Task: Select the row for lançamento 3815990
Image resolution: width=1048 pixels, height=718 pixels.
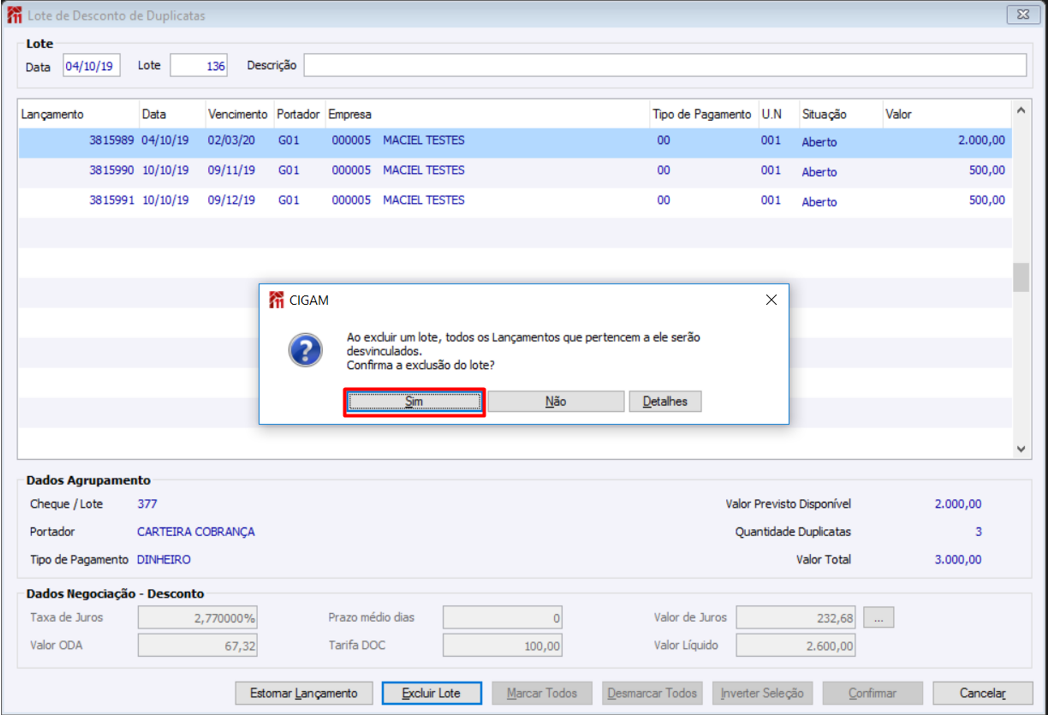Action: pyautogui.click(x=515, y=171)
